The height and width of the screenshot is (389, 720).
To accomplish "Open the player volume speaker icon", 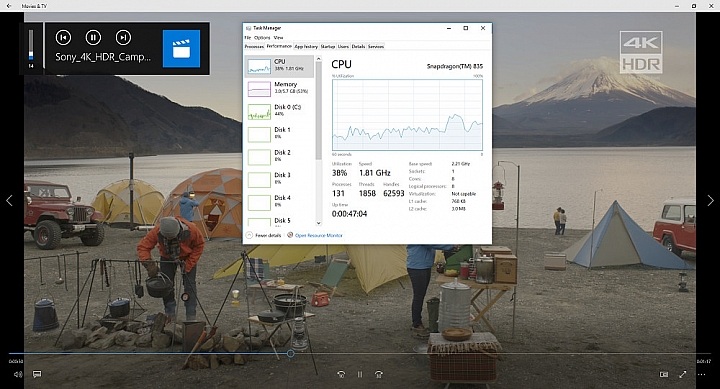I will pyautogui.click(x=18, y=374).
